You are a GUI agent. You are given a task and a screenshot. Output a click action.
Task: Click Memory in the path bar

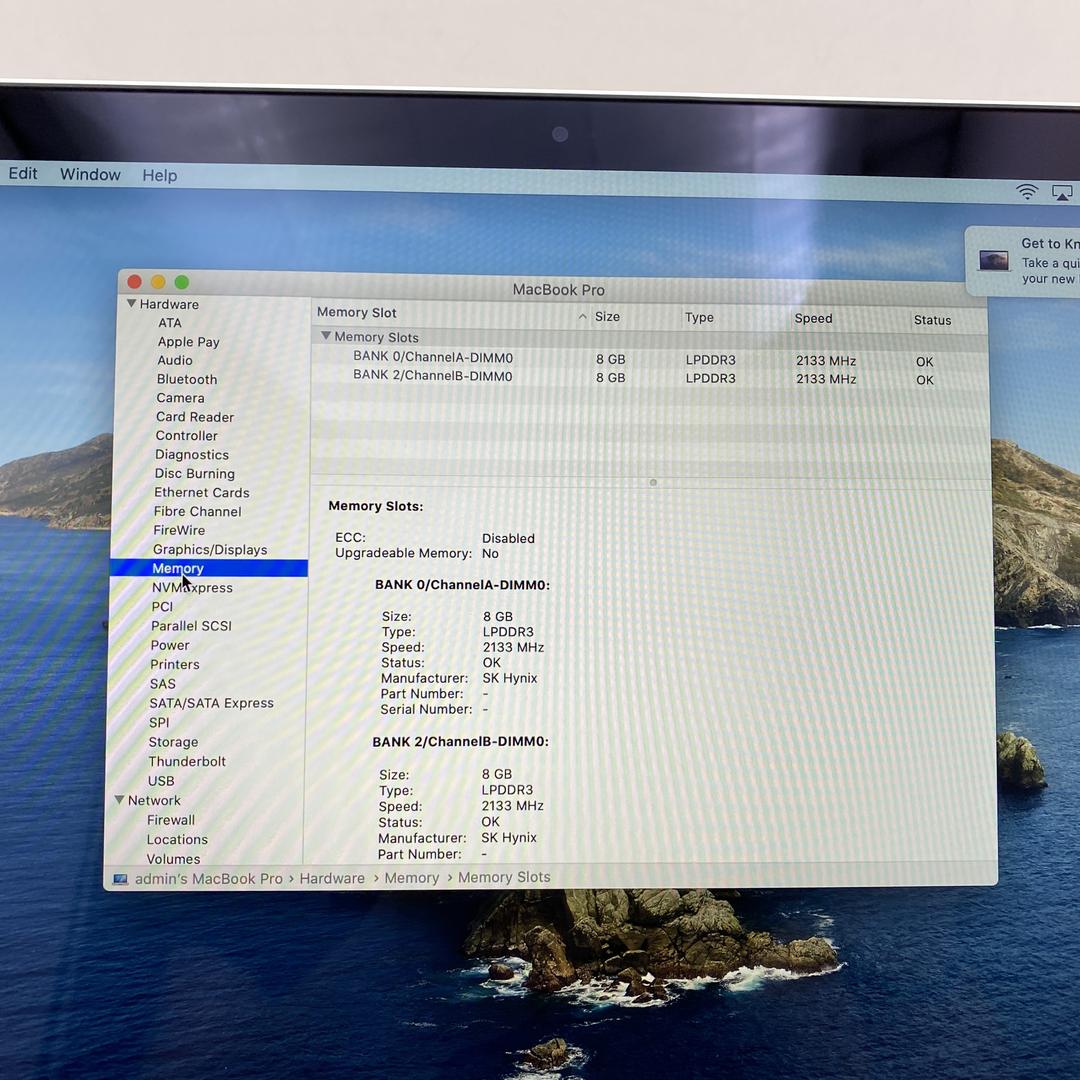(x=412, y=878)
